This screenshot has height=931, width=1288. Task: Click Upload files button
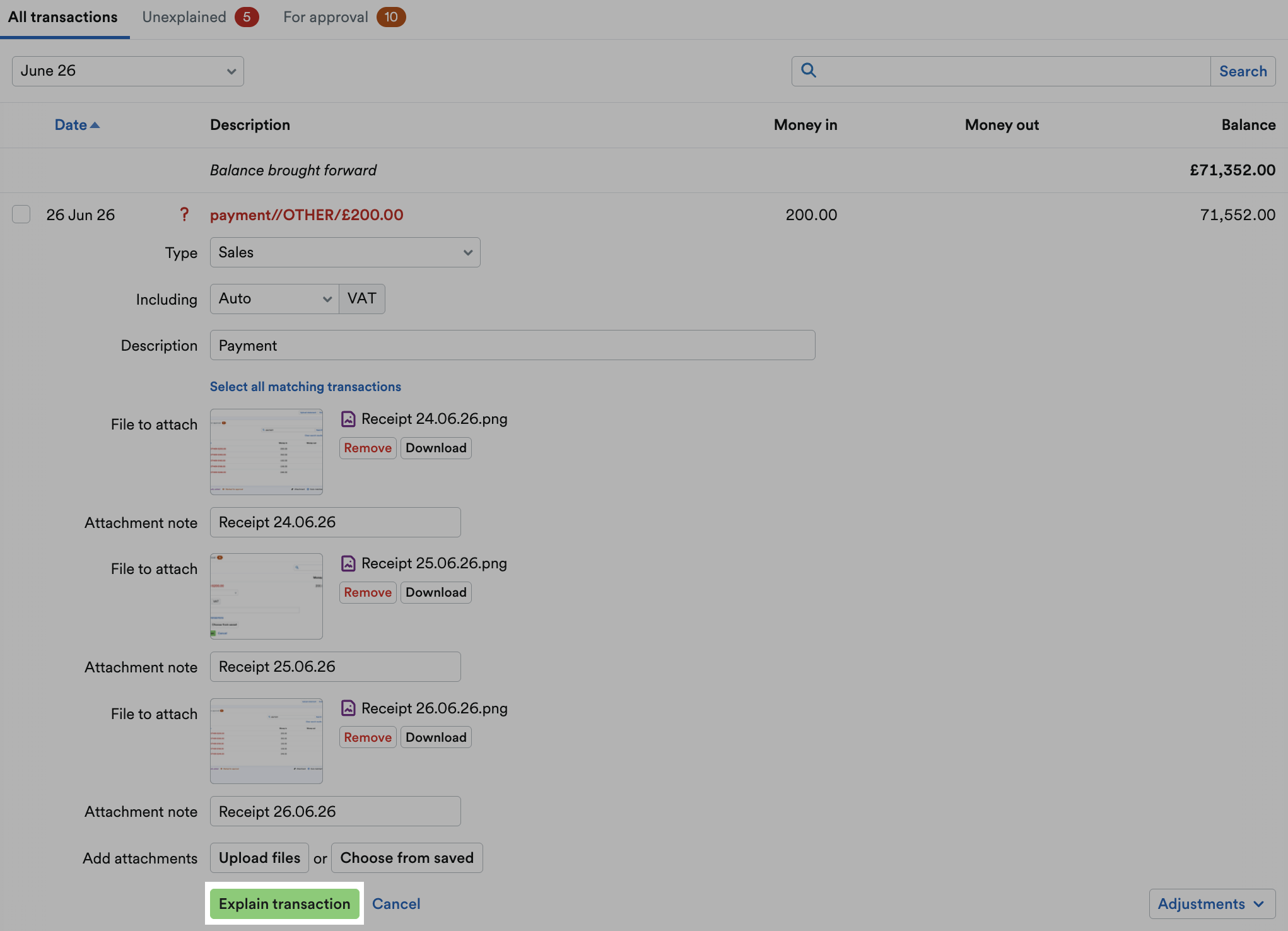click(x=259, y=858)
